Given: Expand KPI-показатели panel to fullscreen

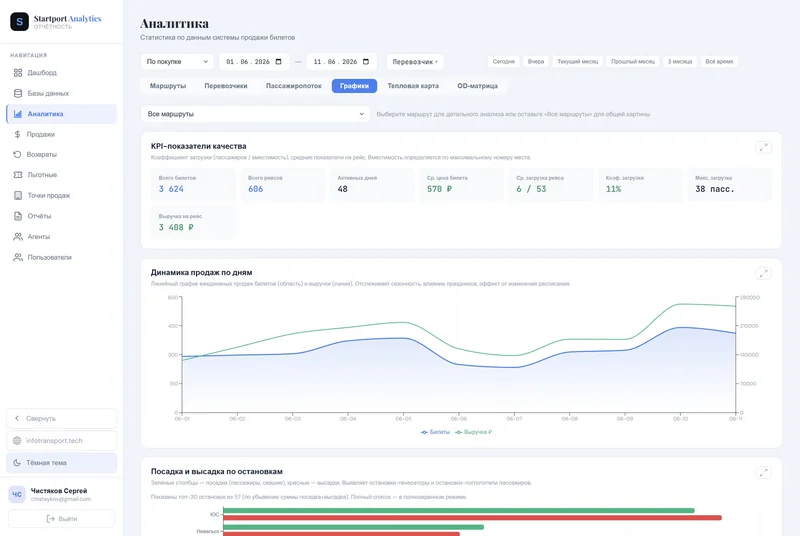Looking at the screenshot, I should pyautogui.click(x=763, y=147).
